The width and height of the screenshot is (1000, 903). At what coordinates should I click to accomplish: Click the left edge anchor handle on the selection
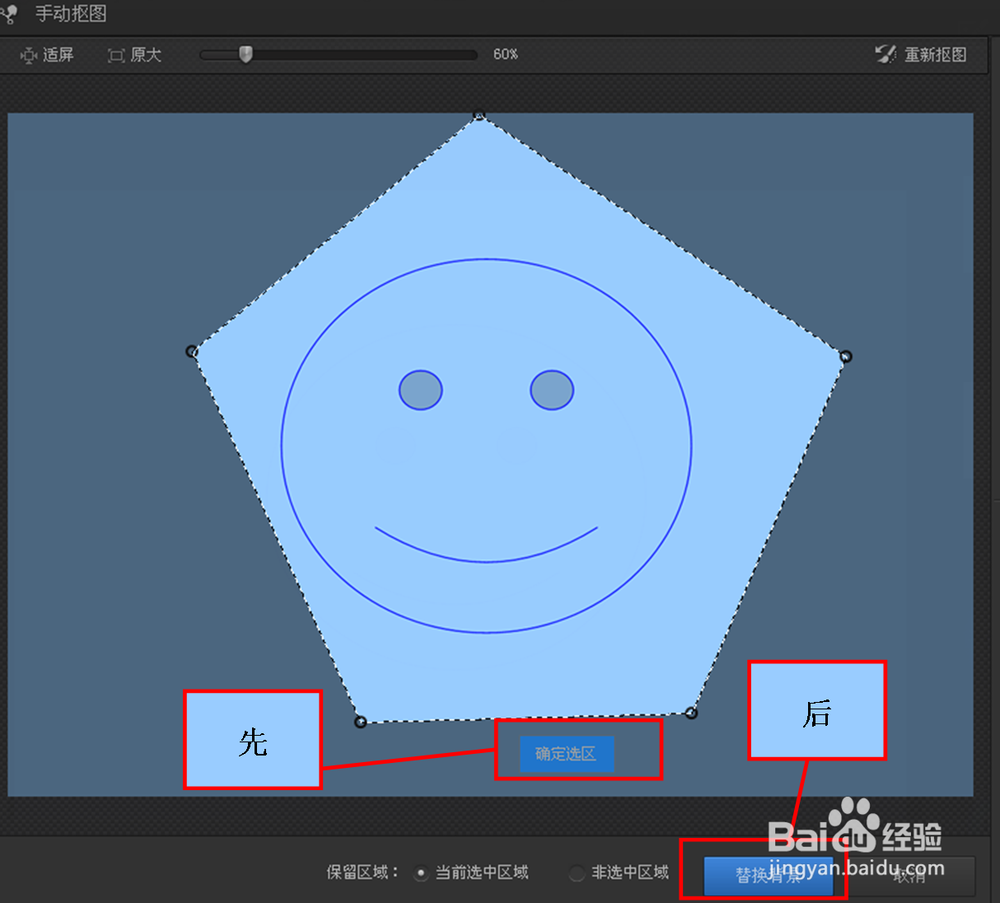192,350
